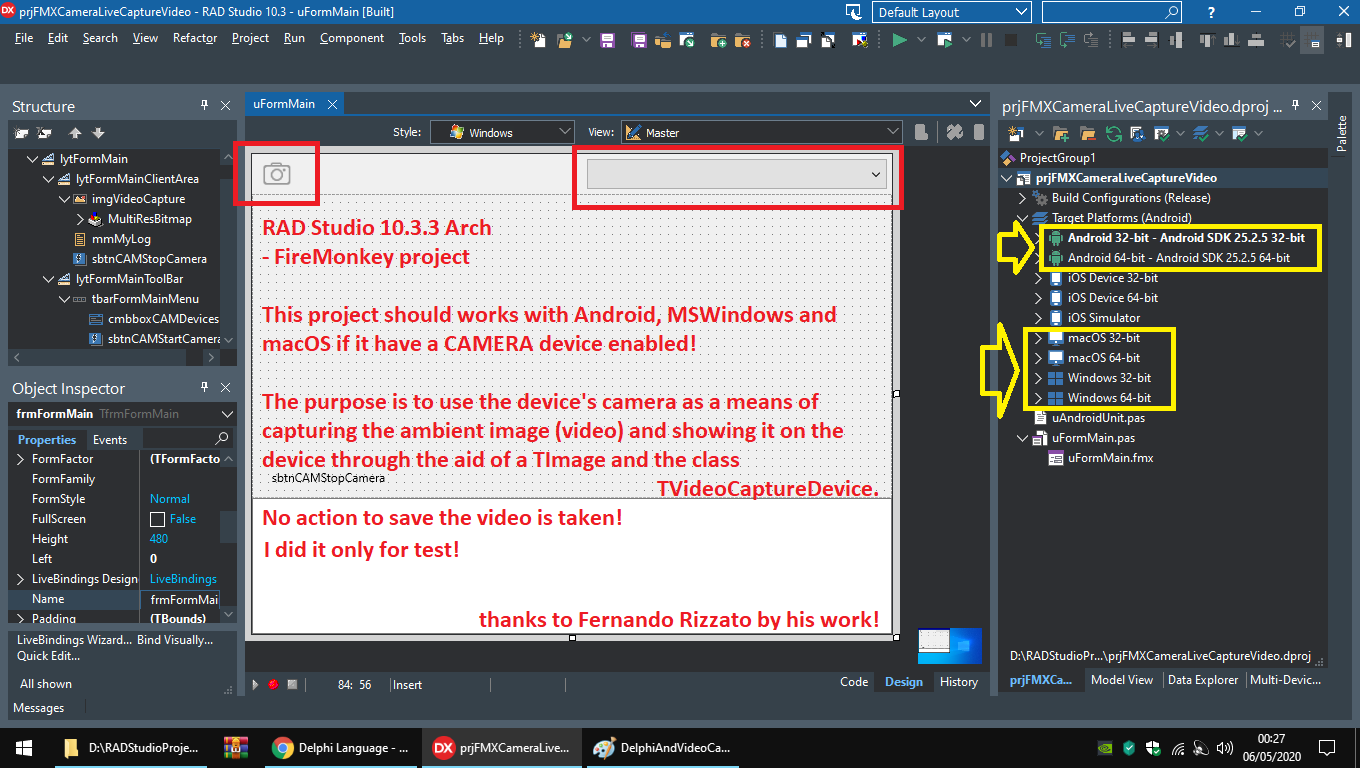Click the Object Inspector search magnifier icon
1360x768 pixels.
pos(221,438)
